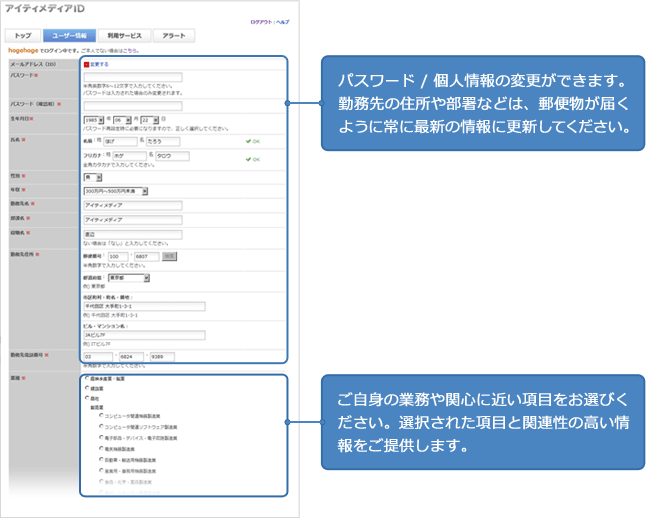Select the 自動車・輸送用機器製造業 radio button

click(x=101, y=460)
